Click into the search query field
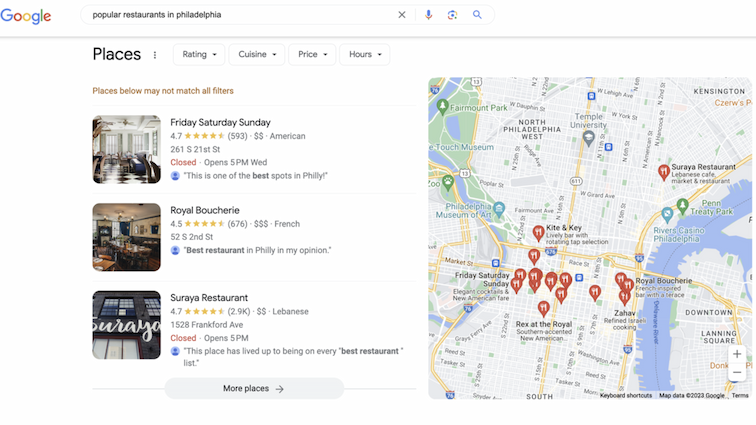Viewport: 756px width, 425px height. (241, 15)
